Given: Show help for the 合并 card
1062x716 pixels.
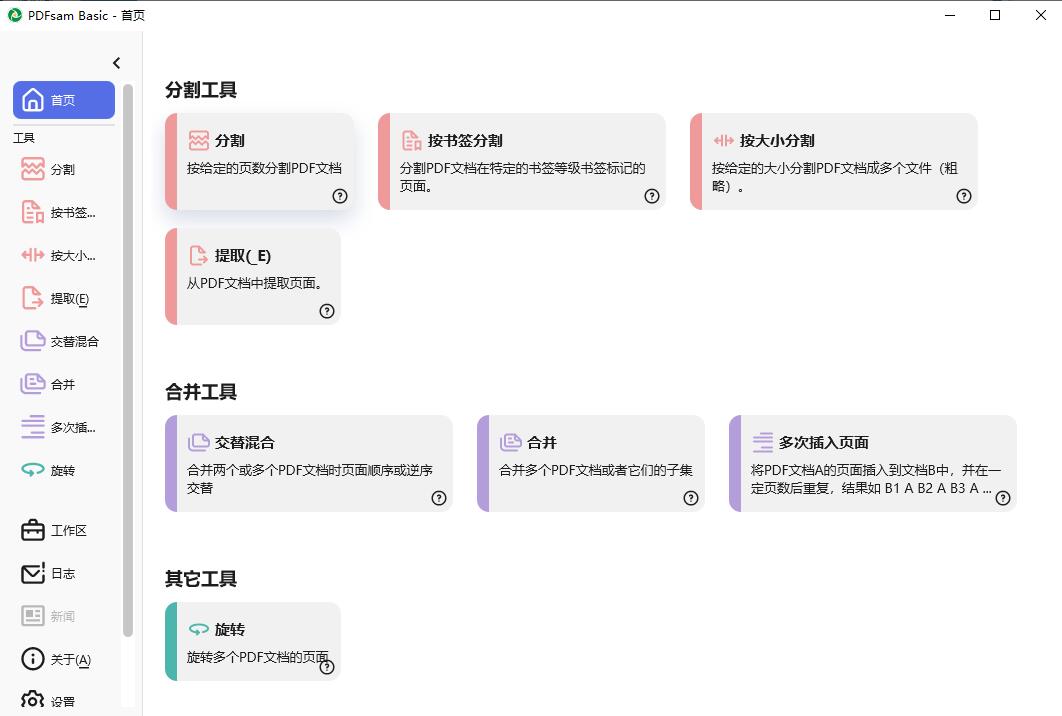Looking at the screenshot, I should pyautogui.click(x=691, y=498).
